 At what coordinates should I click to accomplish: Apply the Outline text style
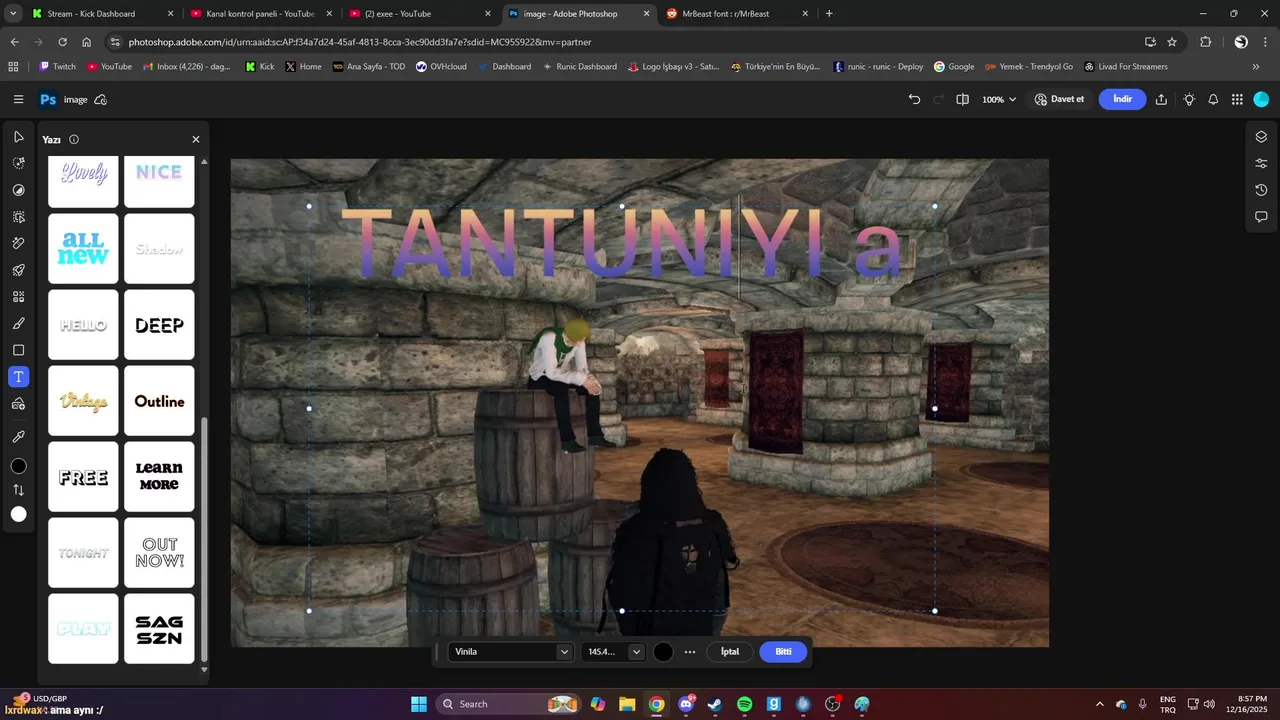pos(159,401)
